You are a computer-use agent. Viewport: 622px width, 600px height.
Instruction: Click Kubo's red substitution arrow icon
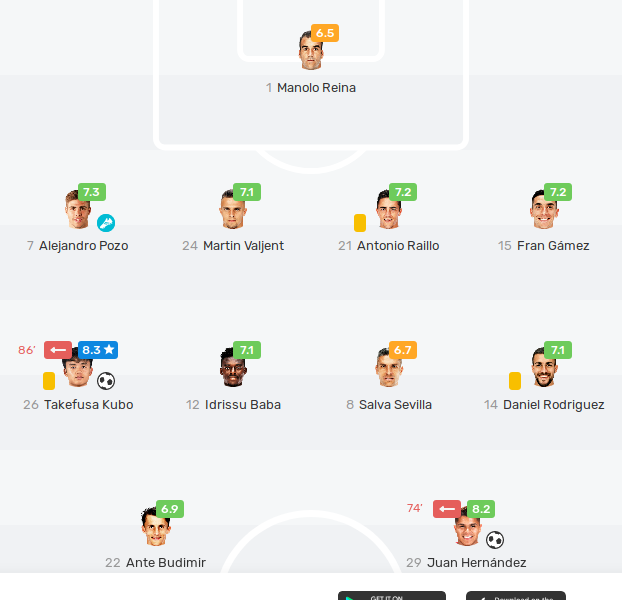point(58,350)
